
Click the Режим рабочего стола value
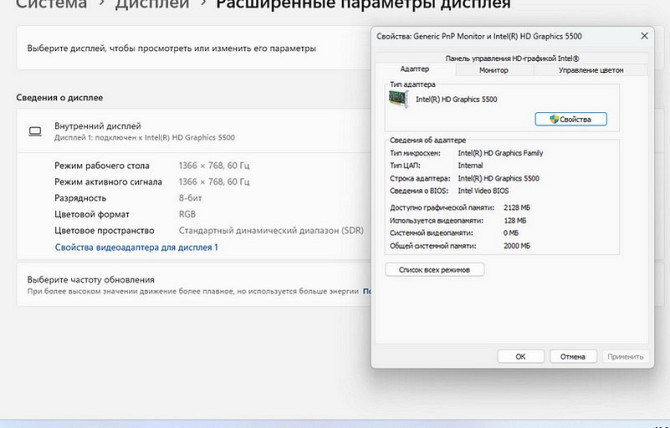[x=213, y=165]
